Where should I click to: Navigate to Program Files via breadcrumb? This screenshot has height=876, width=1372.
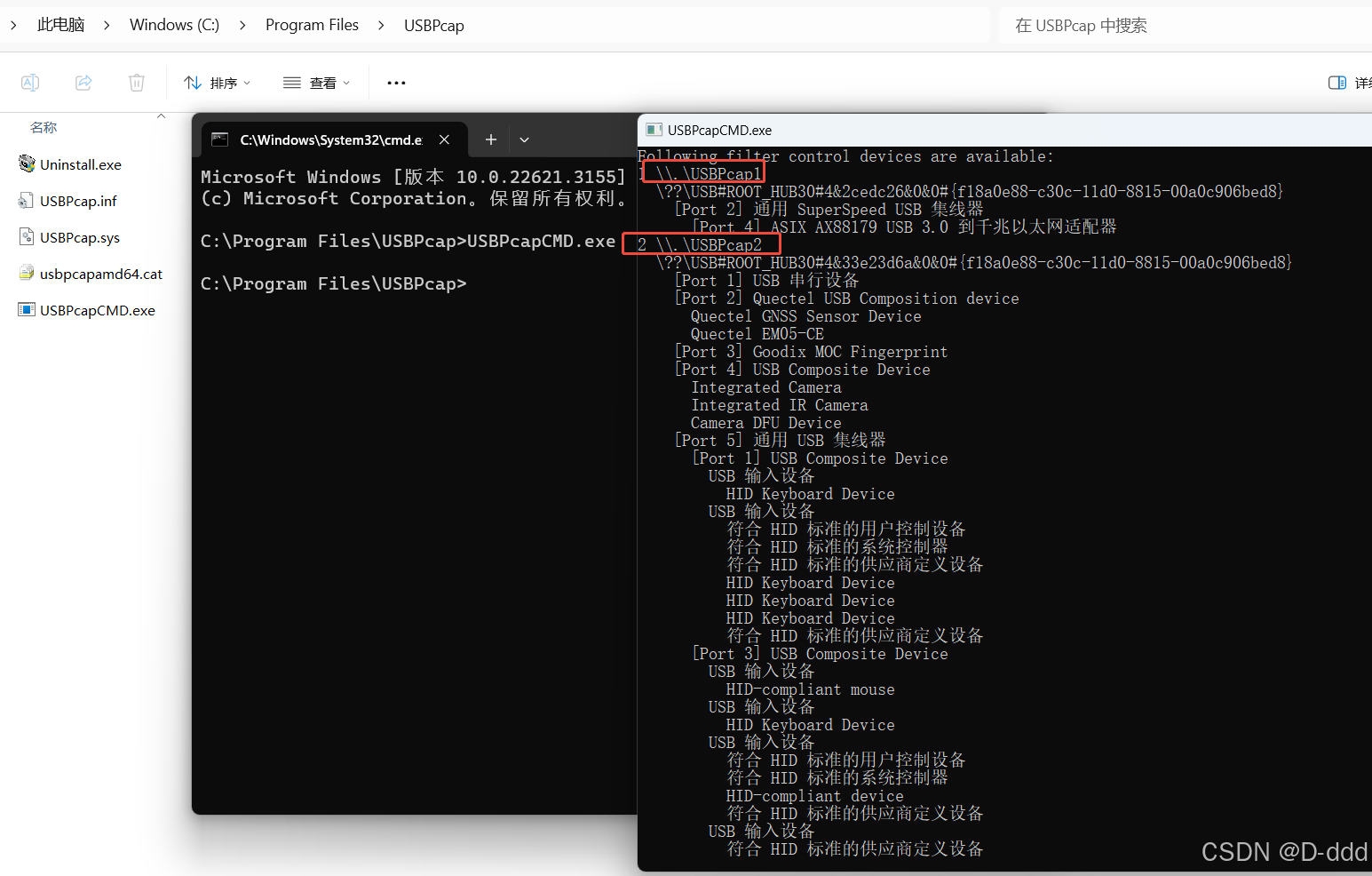(312, 25)
